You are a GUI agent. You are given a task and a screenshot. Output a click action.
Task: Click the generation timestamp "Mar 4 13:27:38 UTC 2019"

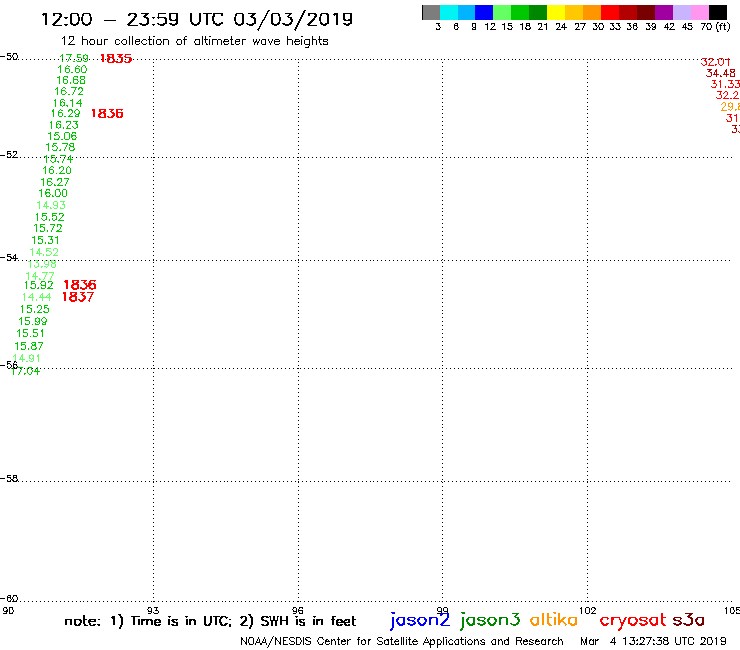(x=653, y=641)
